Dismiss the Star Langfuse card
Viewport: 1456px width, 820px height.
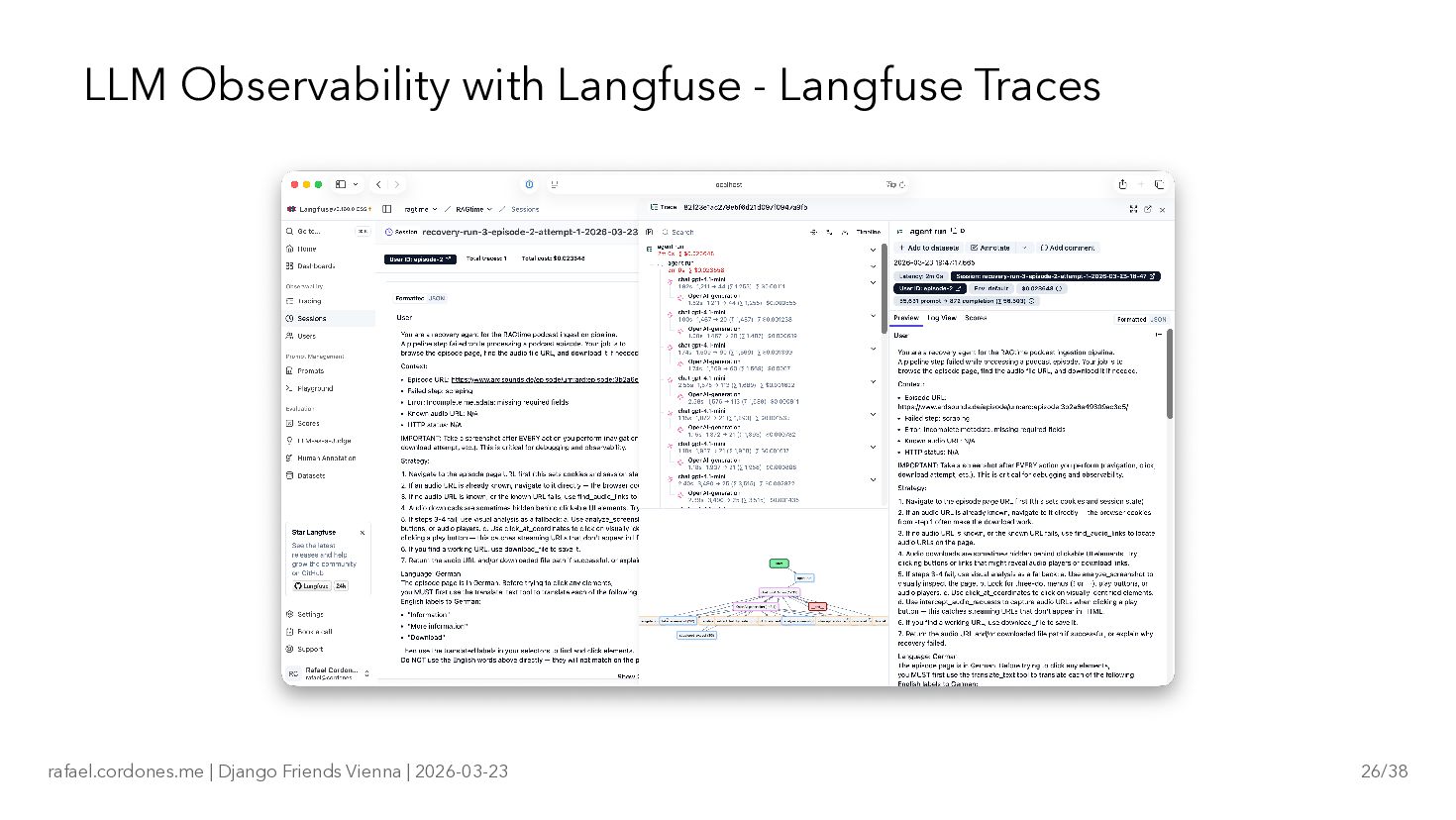[x=363, y=533]
